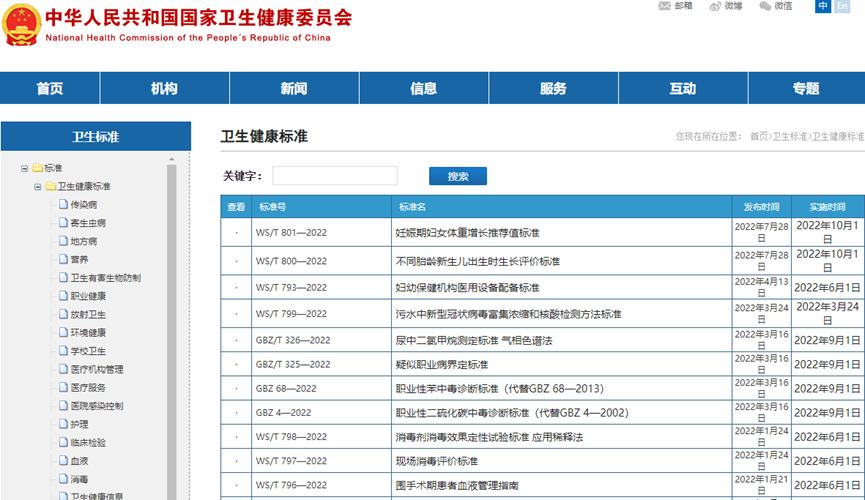This screenshot has height=500, width=865.
Task: Collapse the 卫生健康标准 tree node
Action: coord(38,187)
